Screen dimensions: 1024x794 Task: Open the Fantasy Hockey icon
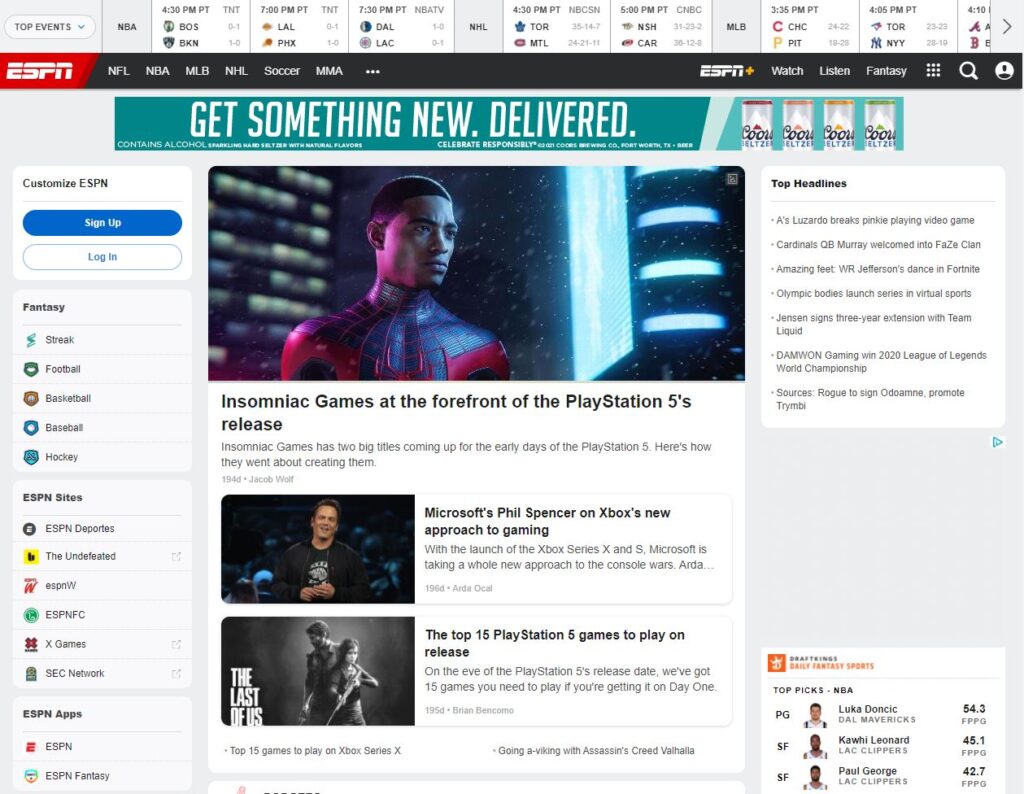coord(31,457)
